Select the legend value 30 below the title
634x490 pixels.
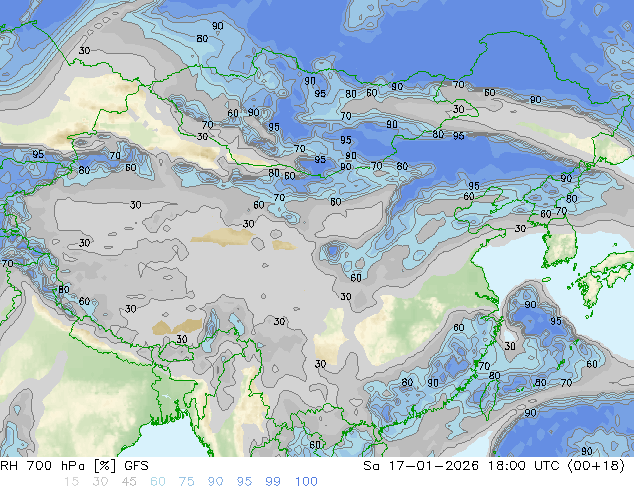[x=100, y=482]
